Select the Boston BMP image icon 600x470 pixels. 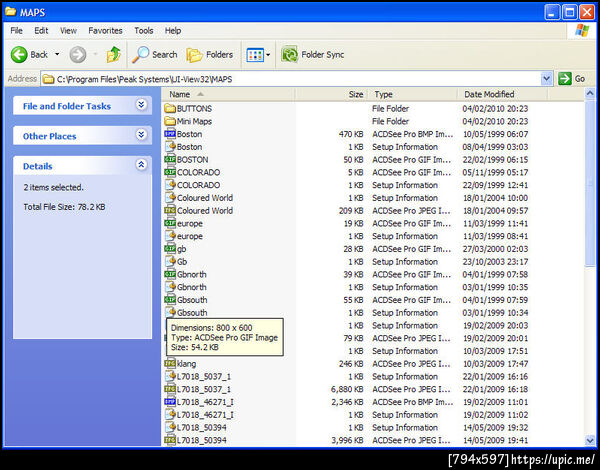[170, 134]
